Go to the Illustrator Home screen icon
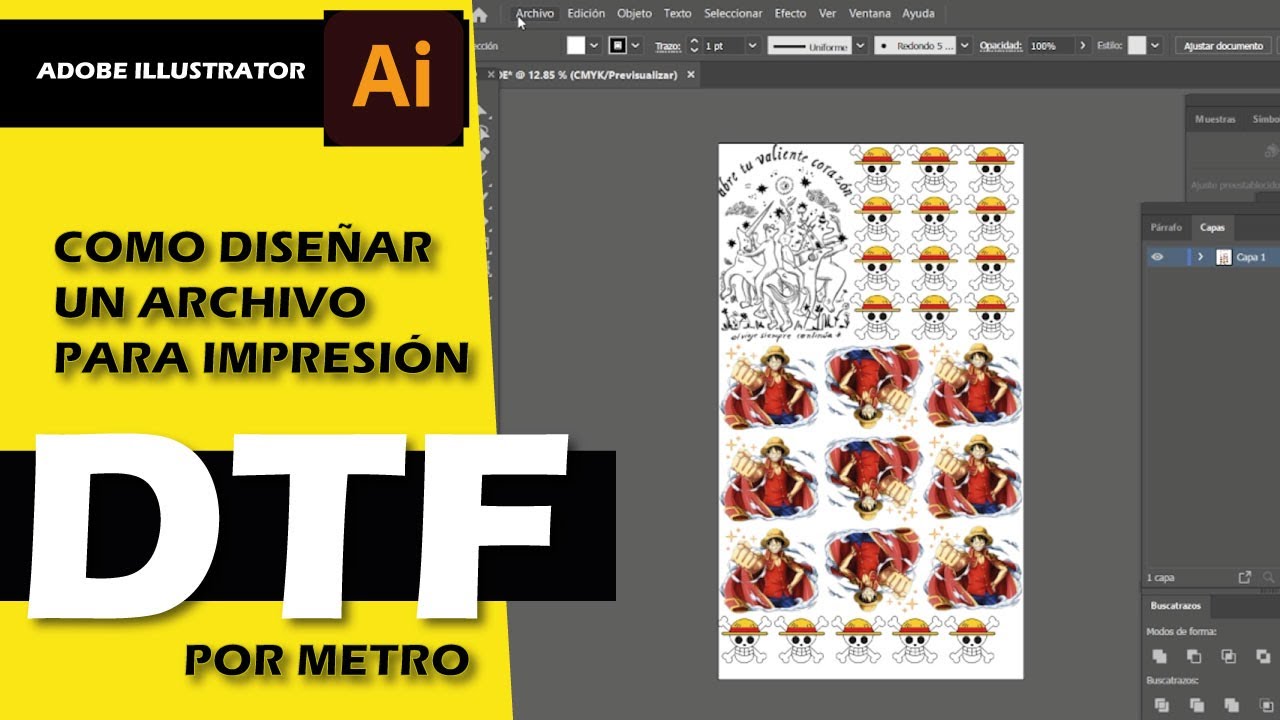The height and width of the screenshot is (720, 1280). [x=480, y=14]
